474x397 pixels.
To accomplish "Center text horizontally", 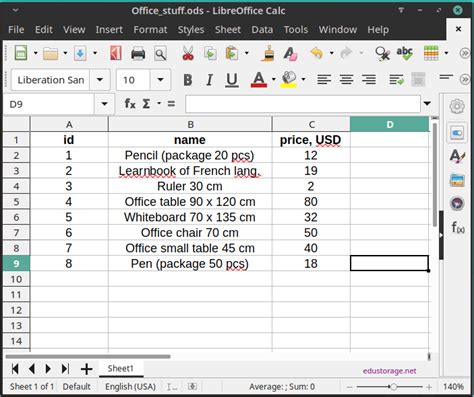I will pos(347,79).
